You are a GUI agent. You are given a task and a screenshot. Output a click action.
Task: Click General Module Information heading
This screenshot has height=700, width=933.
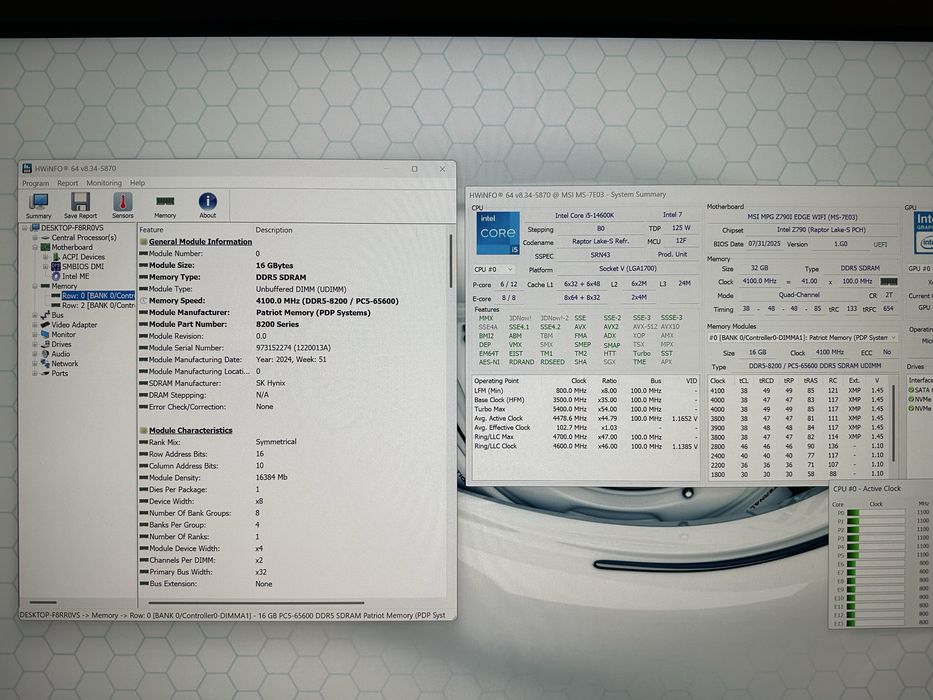(201, 242)
